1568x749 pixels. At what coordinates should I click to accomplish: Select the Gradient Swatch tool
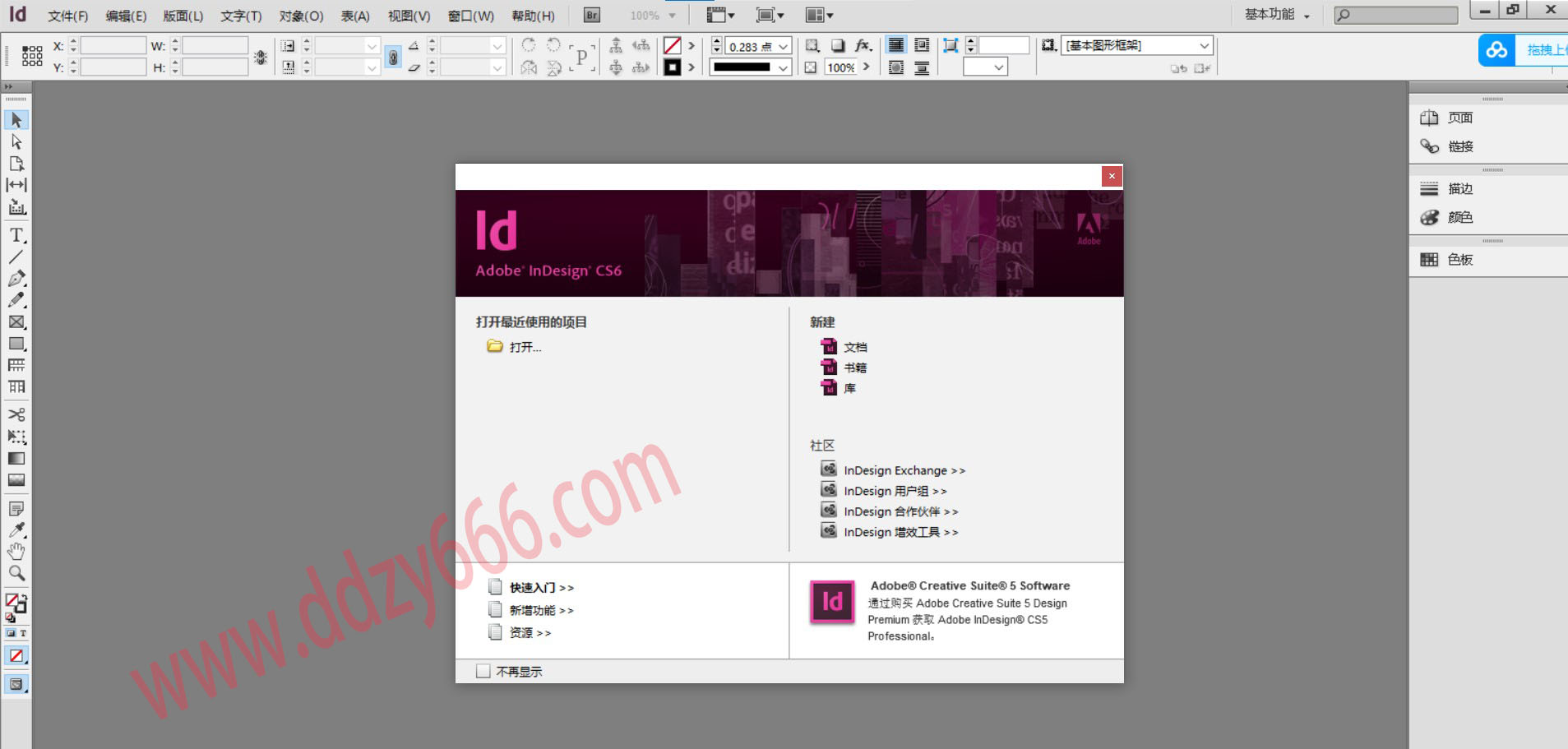coord(16,458)
